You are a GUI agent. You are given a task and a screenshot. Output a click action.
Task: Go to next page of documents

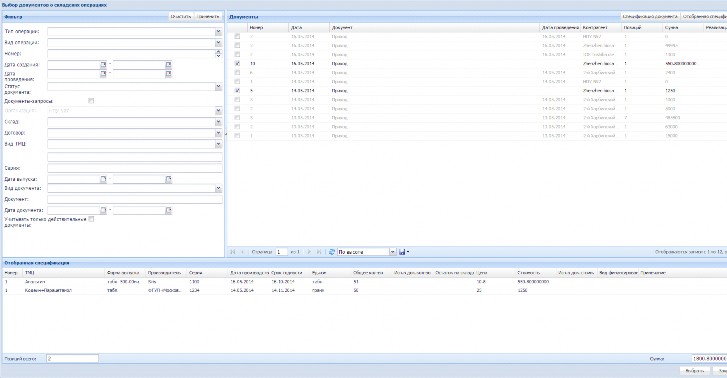[x=309, y=252]
